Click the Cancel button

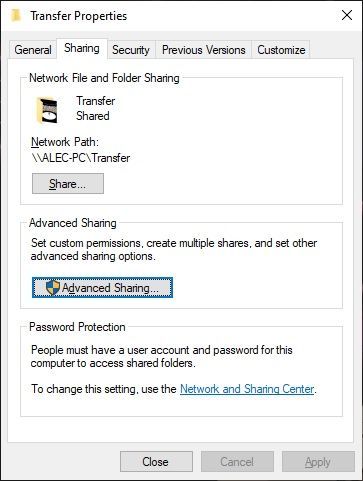(x=237, y=462)
